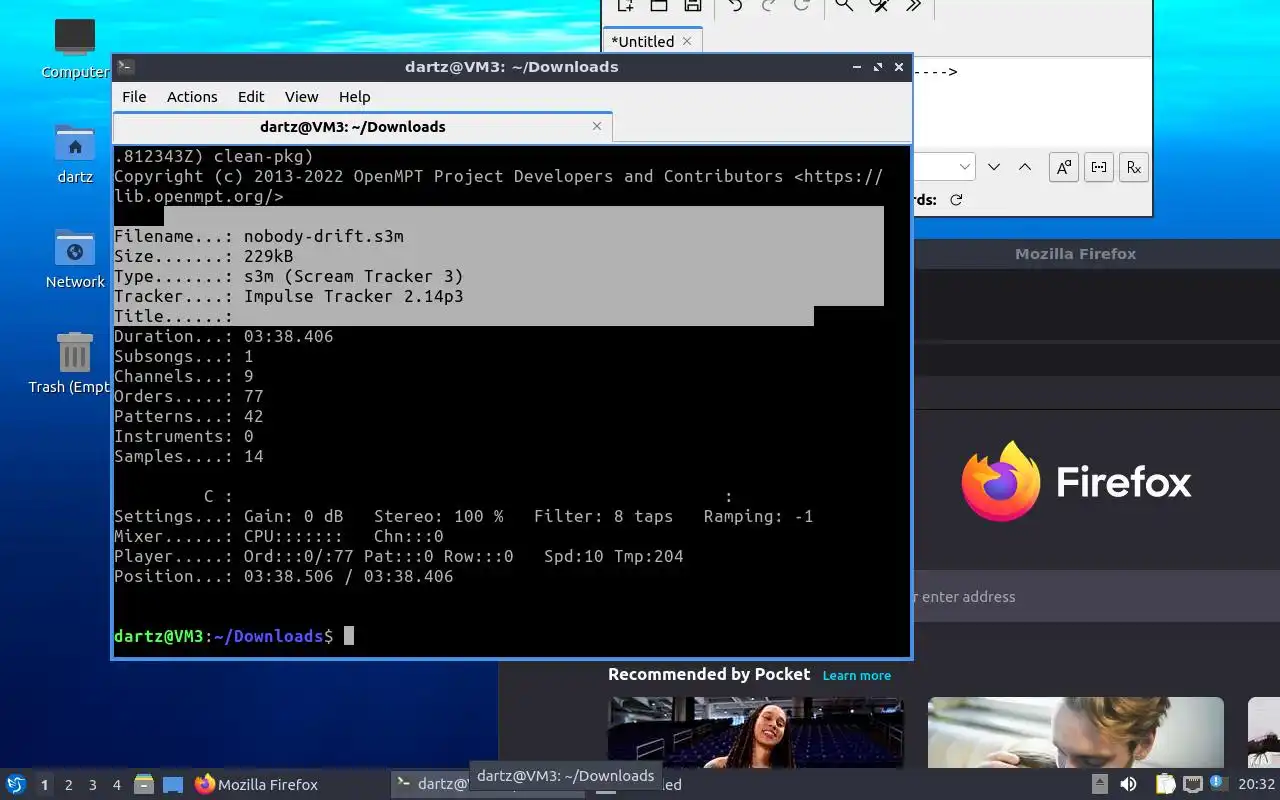Open the Actions menu in the terminal
This screenshot has height=800, width=1280.
[192, 97]
